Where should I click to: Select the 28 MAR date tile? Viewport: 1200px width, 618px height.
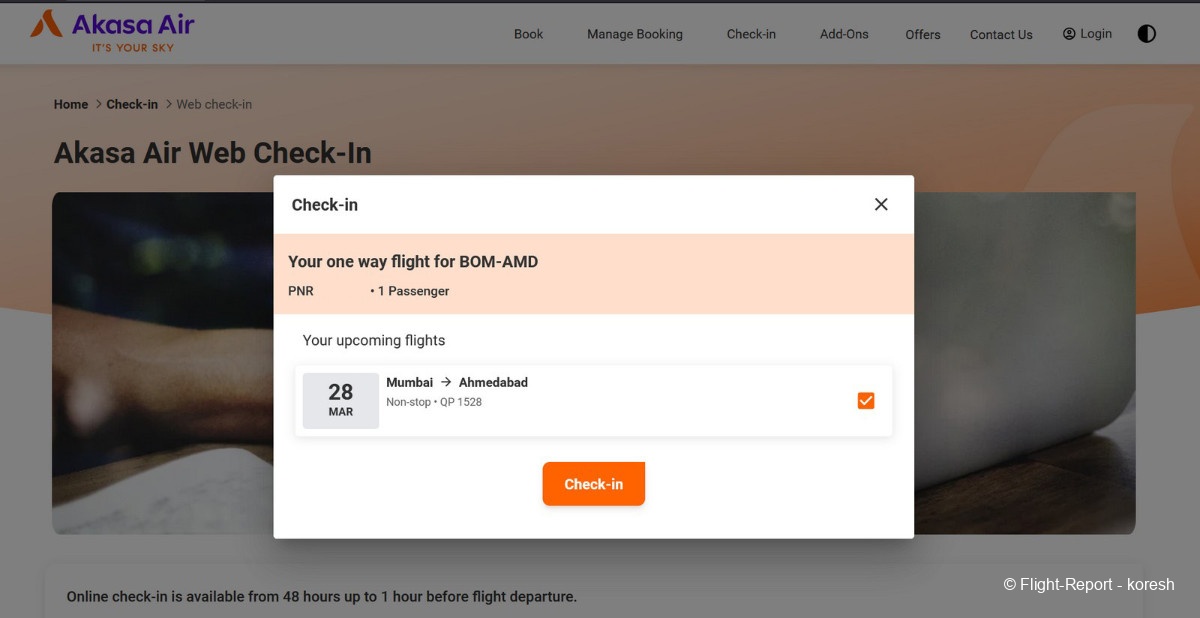(341, 401)
